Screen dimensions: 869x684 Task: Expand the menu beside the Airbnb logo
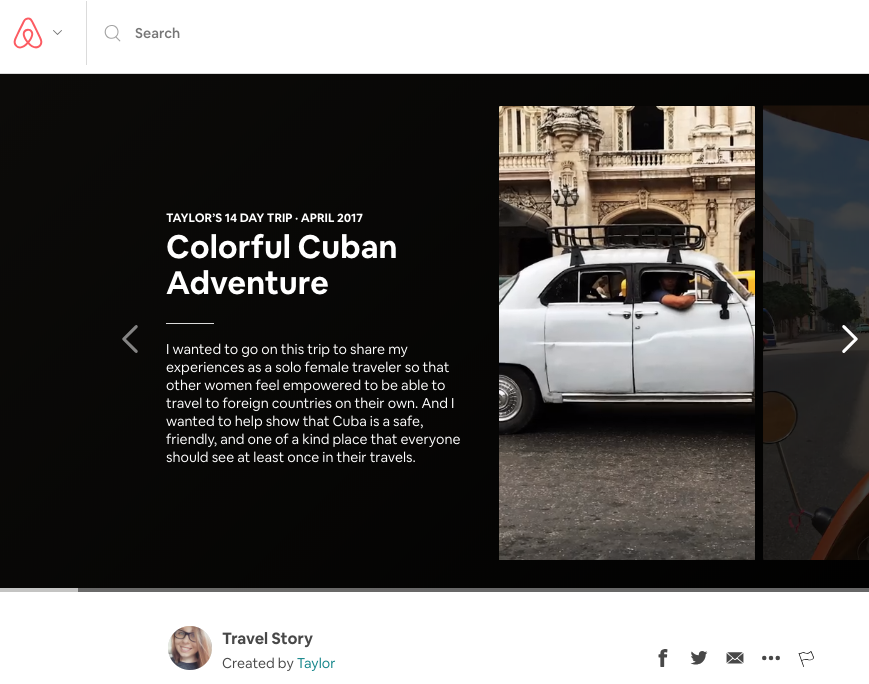pyautogui.click(x=57, y=32)
